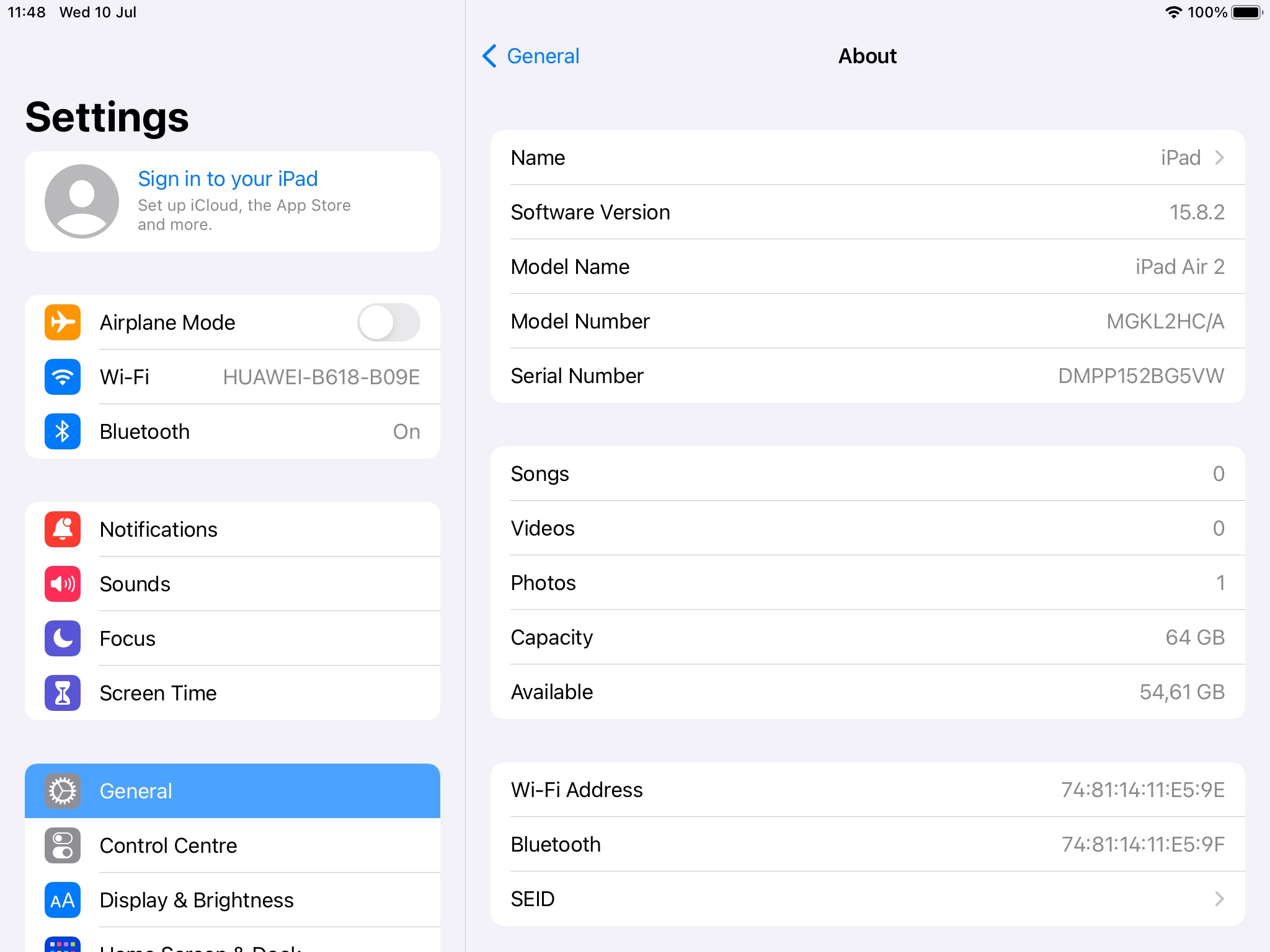Tap the Airplane Mode orange icon
Image resolution: width=1270 pixels, height=952 pixels.
tap(63, 322)
